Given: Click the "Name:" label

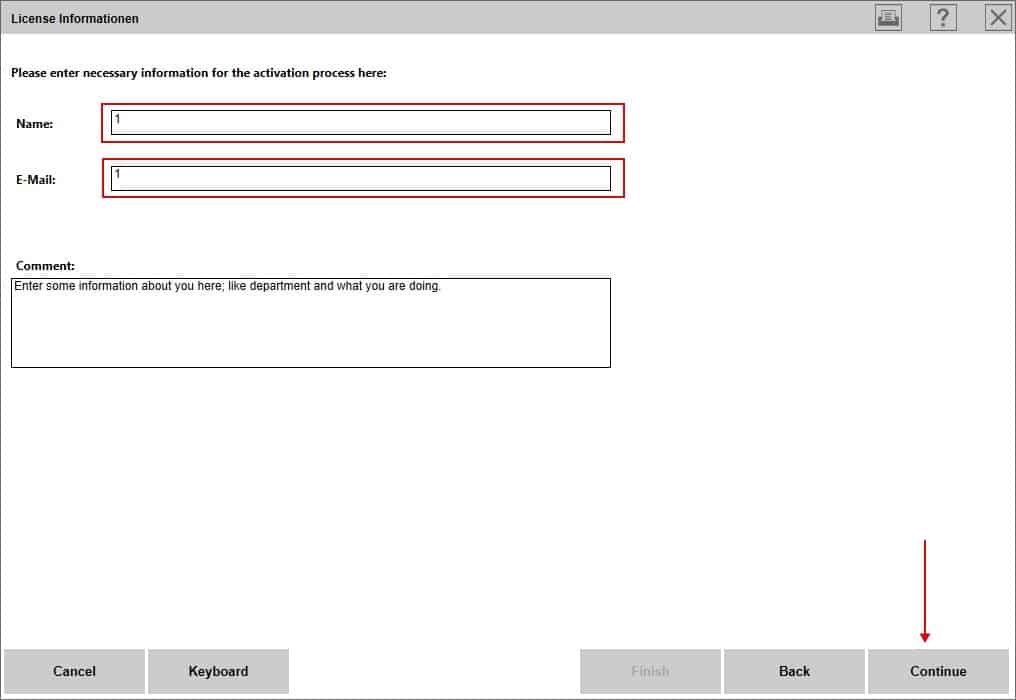Looking at the screenshot, I should pyautogui.click(x=35, y=124).
